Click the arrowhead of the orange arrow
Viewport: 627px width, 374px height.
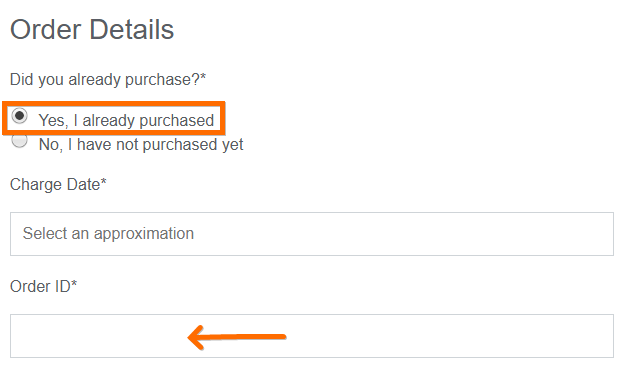point(196,337)
